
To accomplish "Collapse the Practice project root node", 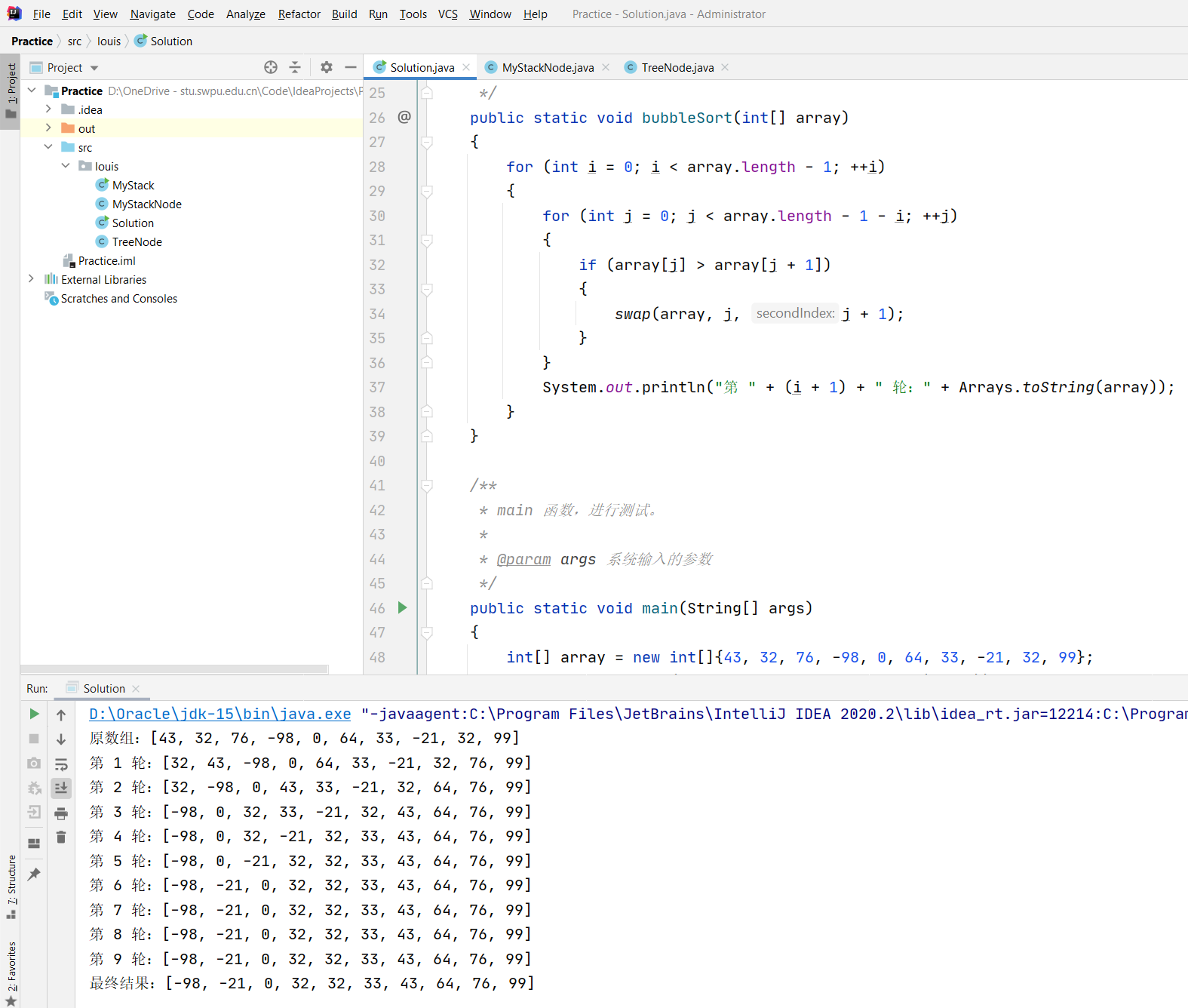I will pos(32,91).
